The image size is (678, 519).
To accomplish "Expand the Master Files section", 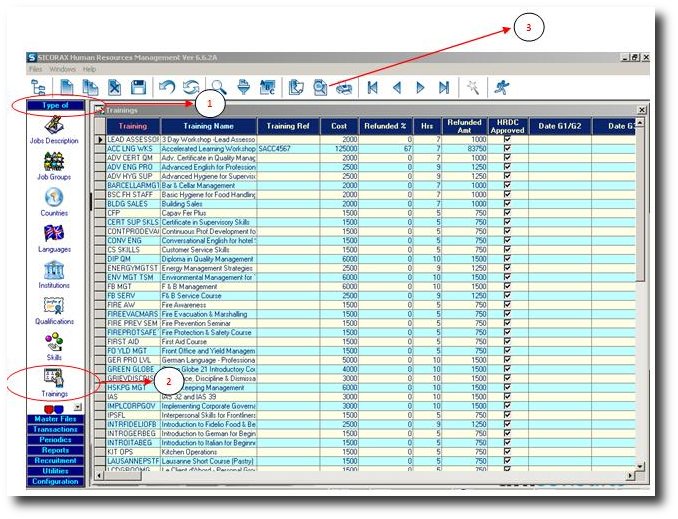I will (x=55, y=419).
